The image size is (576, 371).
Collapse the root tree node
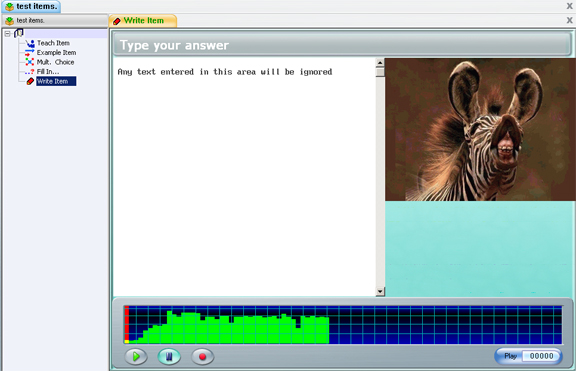tap(7, 34)
